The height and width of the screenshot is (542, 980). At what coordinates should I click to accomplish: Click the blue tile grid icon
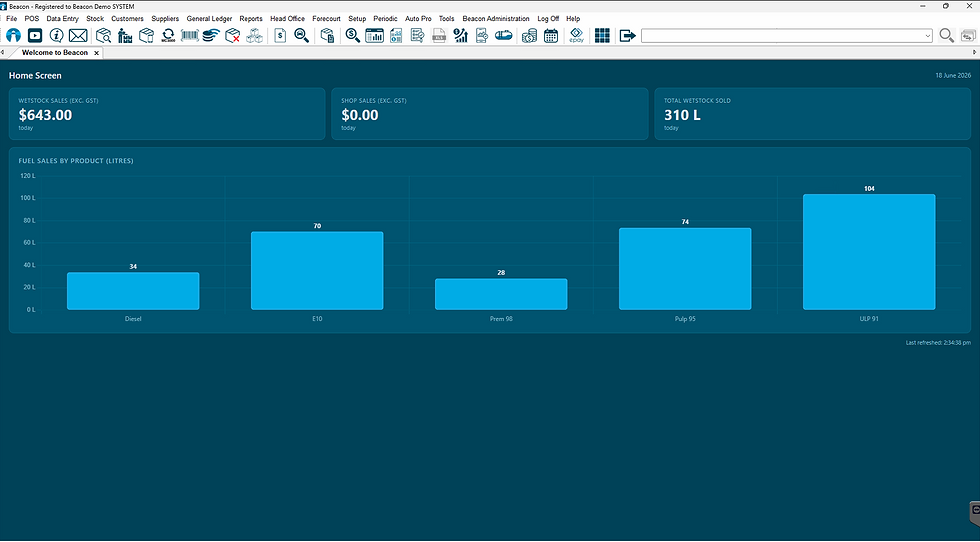pyautogui.click(x=602, y=36)
